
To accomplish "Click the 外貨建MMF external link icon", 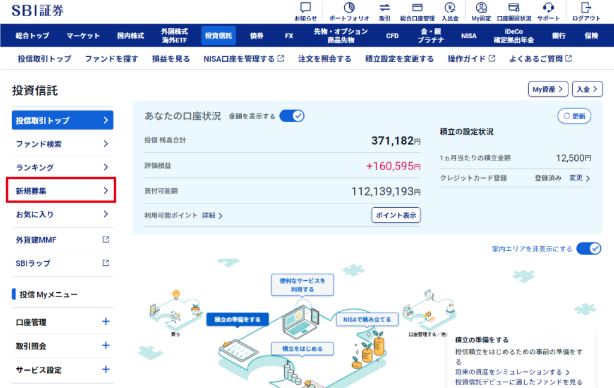I will point(106,239).
